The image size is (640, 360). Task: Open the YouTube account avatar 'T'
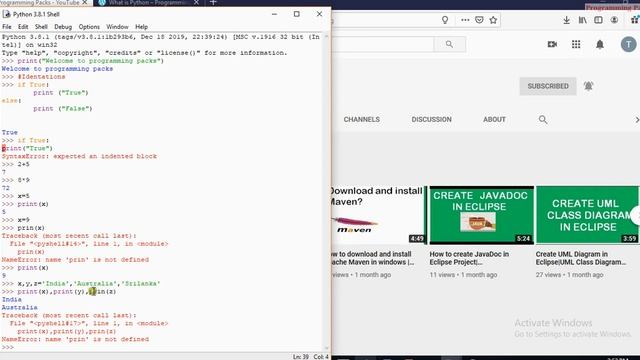[629, 44]
